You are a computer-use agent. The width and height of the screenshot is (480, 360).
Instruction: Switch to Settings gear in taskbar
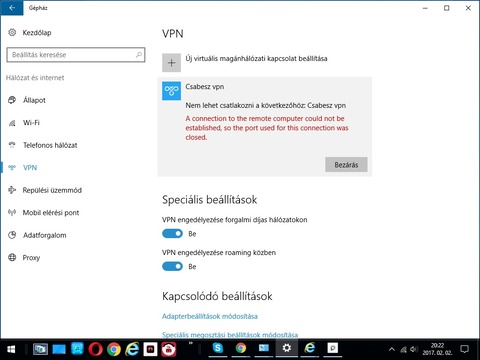[x=287, y=348]
